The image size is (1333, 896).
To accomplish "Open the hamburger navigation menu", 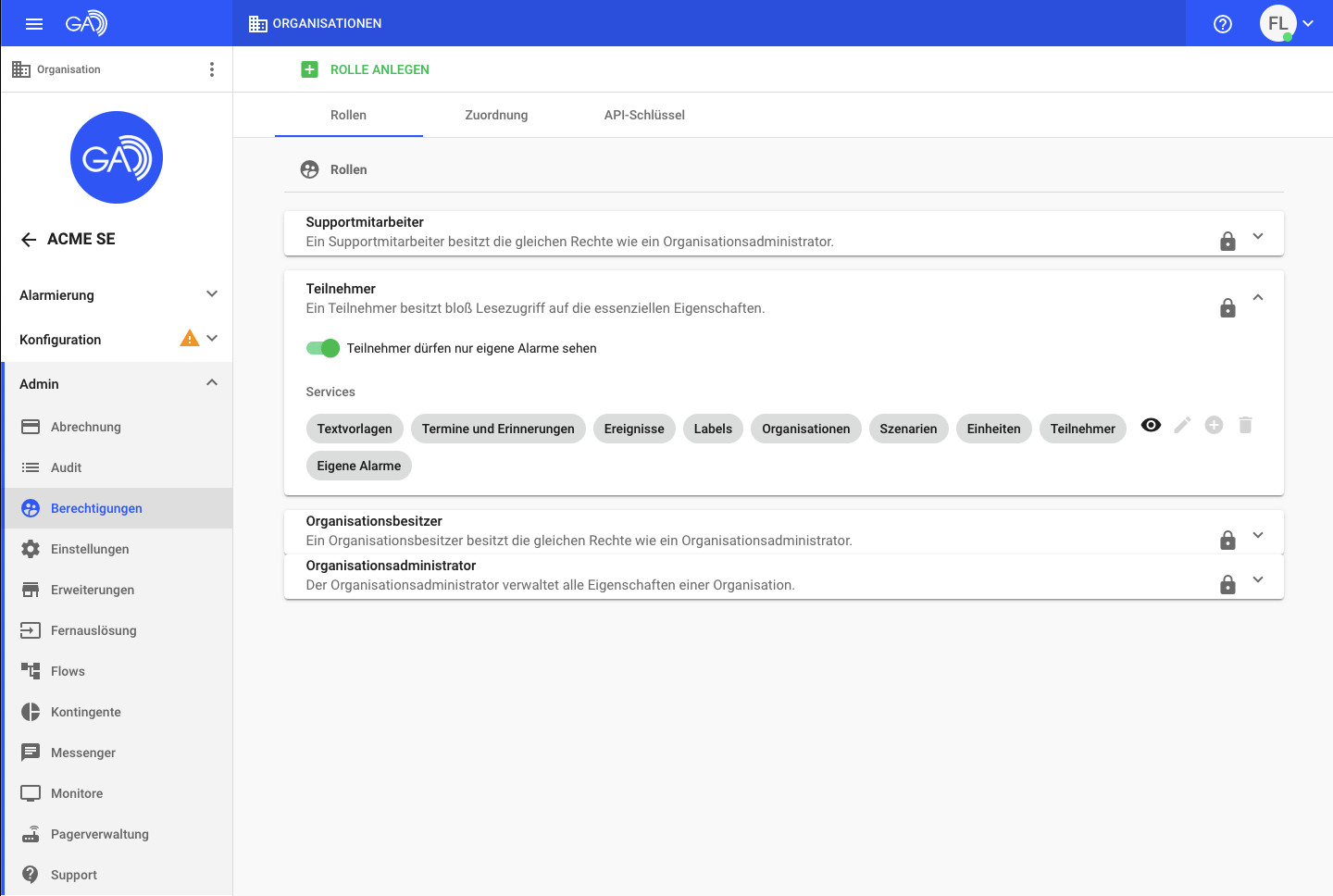I will click(x=34, y=24).
